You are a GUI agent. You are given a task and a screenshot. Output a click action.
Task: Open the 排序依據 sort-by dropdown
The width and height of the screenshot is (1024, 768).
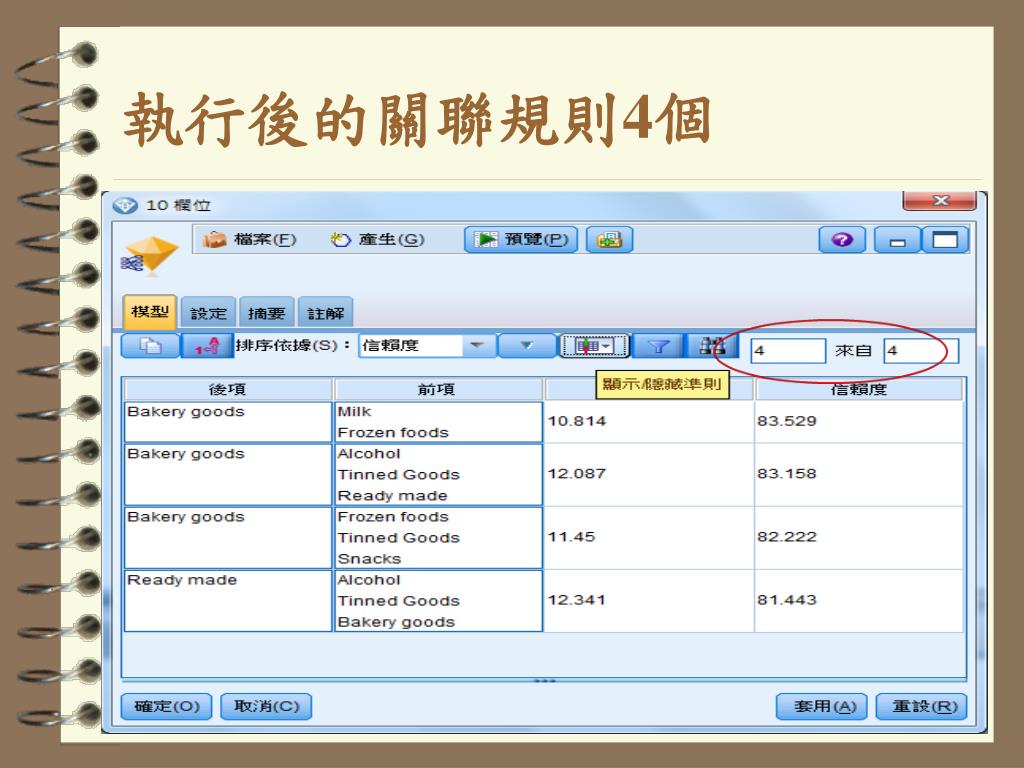pyautogui.click(x=476, y=346)
